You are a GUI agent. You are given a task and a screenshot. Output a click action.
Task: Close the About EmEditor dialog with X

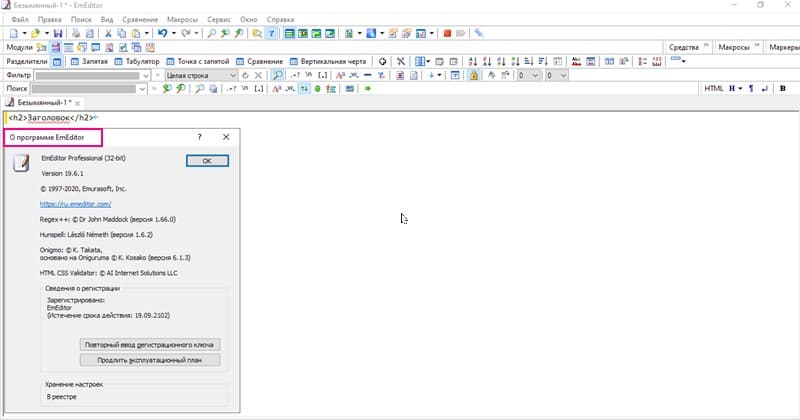tap(226, 137)
